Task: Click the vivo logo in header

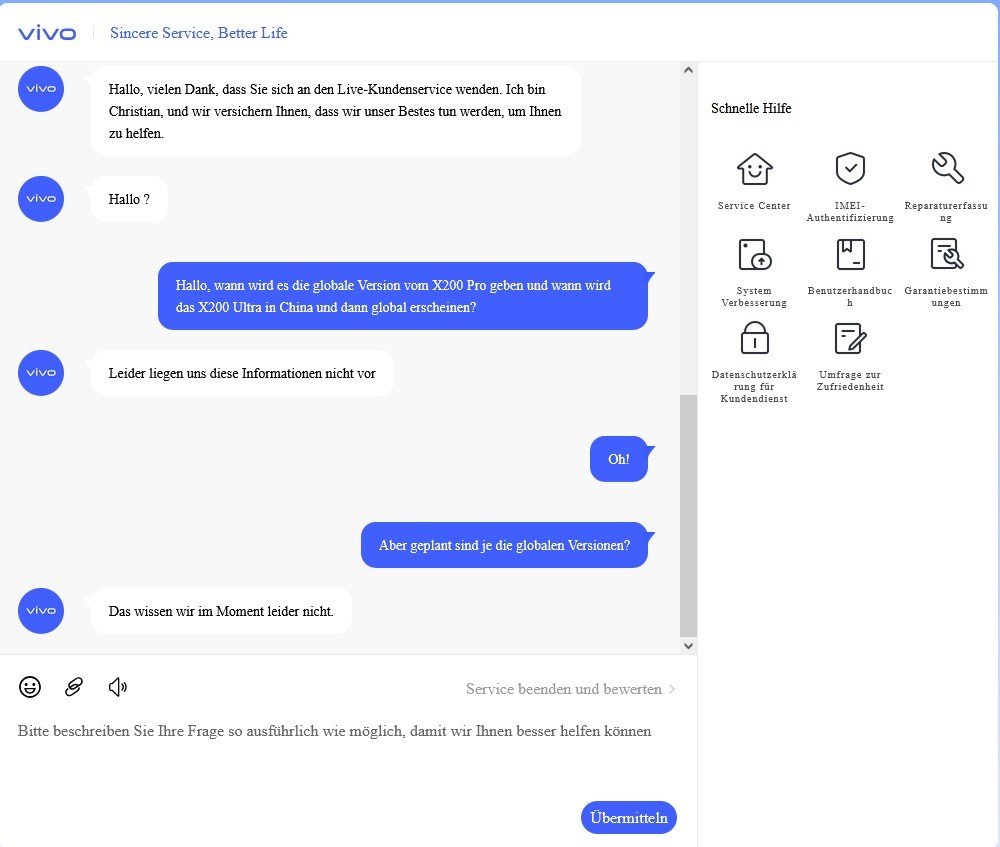Action: pyautogui.click(x=47, y=33)
